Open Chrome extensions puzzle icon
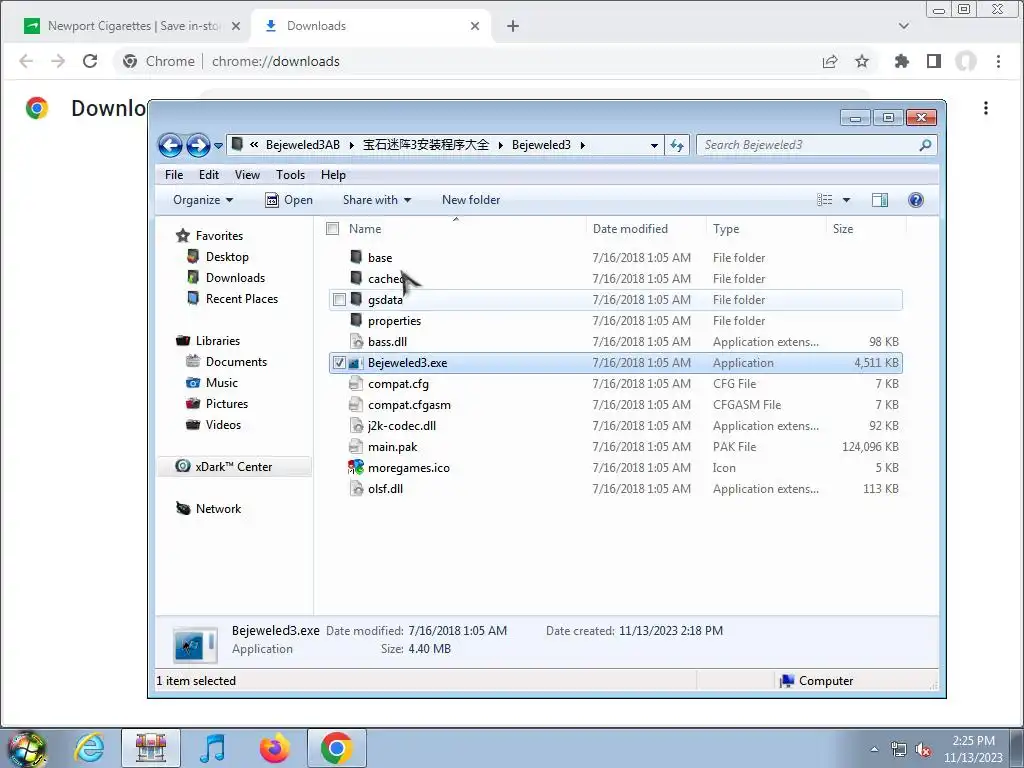1024x768 pixels. pyautogui.click(x=902, y=61)
